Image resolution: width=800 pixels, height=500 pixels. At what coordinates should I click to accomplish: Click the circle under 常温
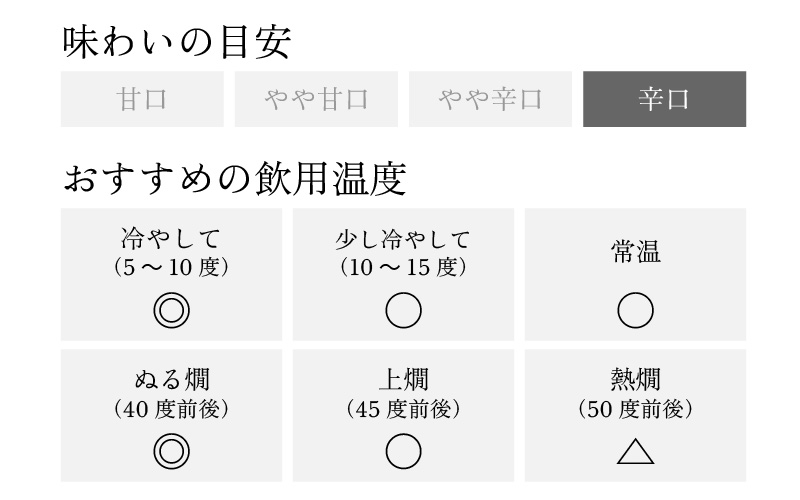coord(635,311)
